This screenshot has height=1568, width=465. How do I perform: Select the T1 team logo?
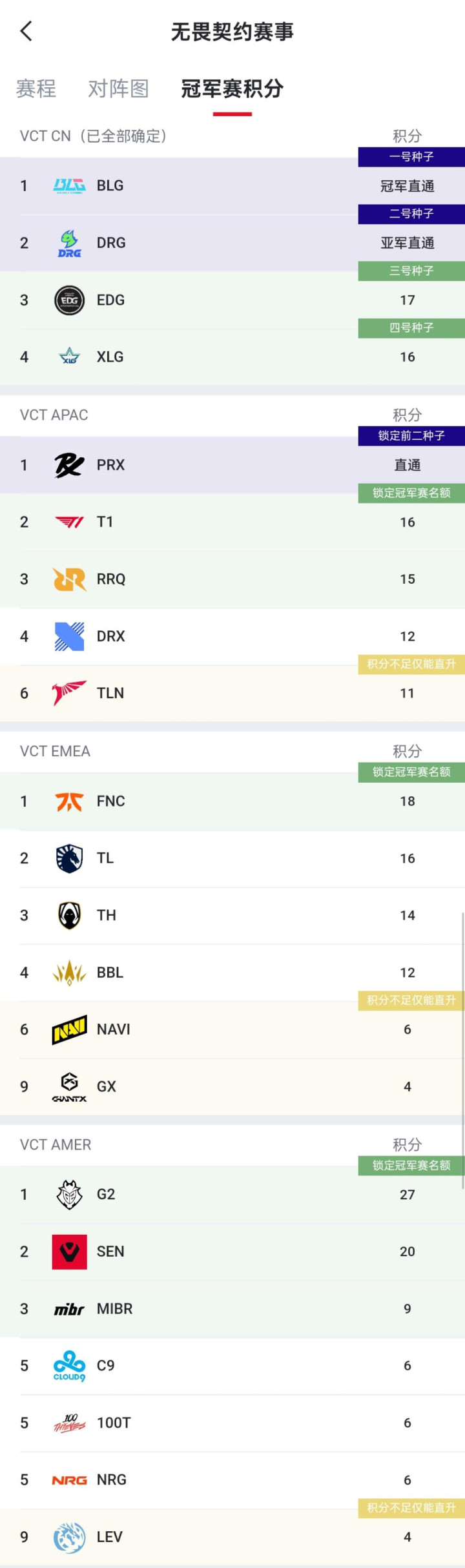click(x=69, y=522)
